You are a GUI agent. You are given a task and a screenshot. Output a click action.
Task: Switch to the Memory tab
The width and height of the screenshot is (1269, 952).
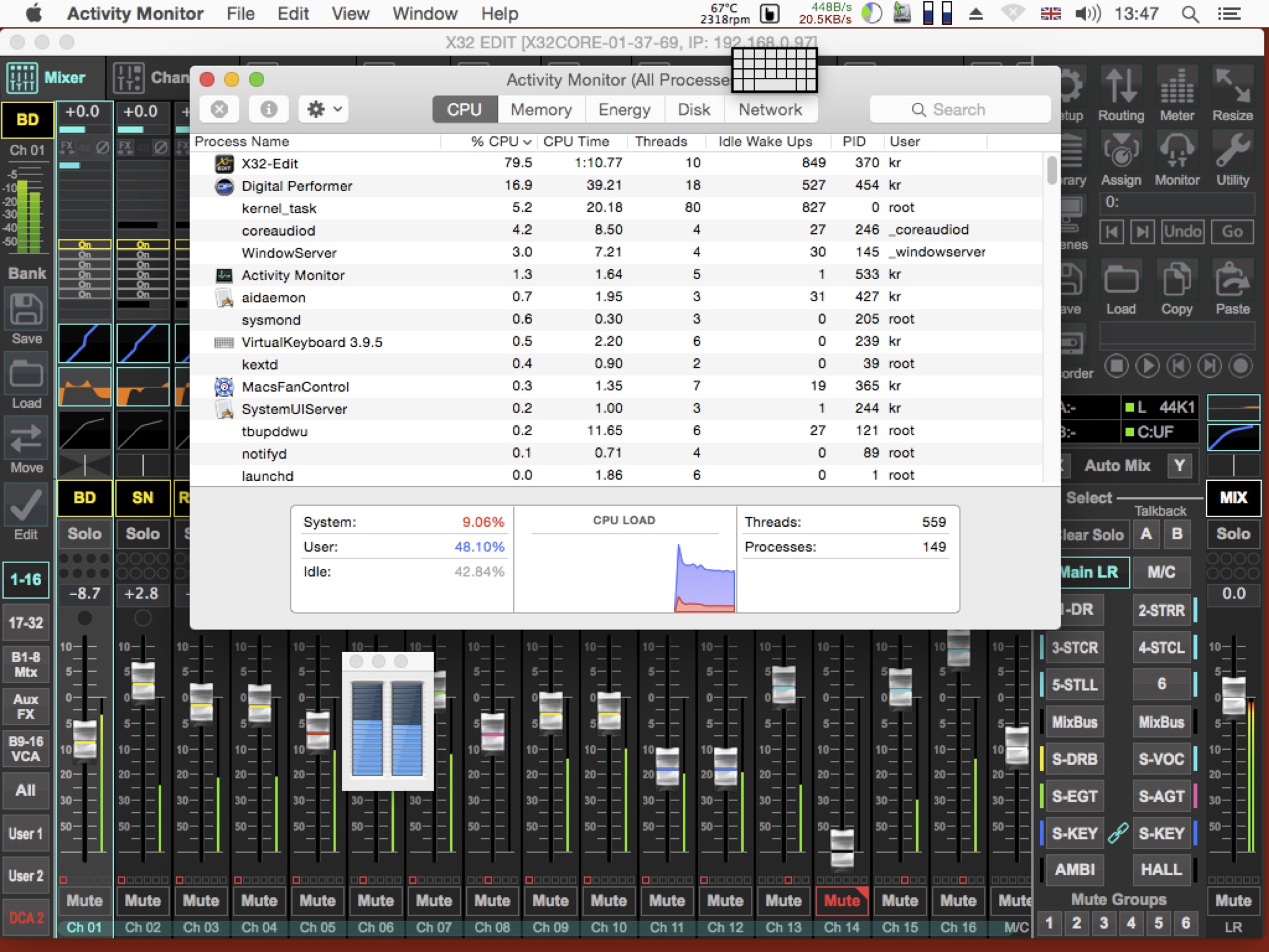tap(541, 109)
